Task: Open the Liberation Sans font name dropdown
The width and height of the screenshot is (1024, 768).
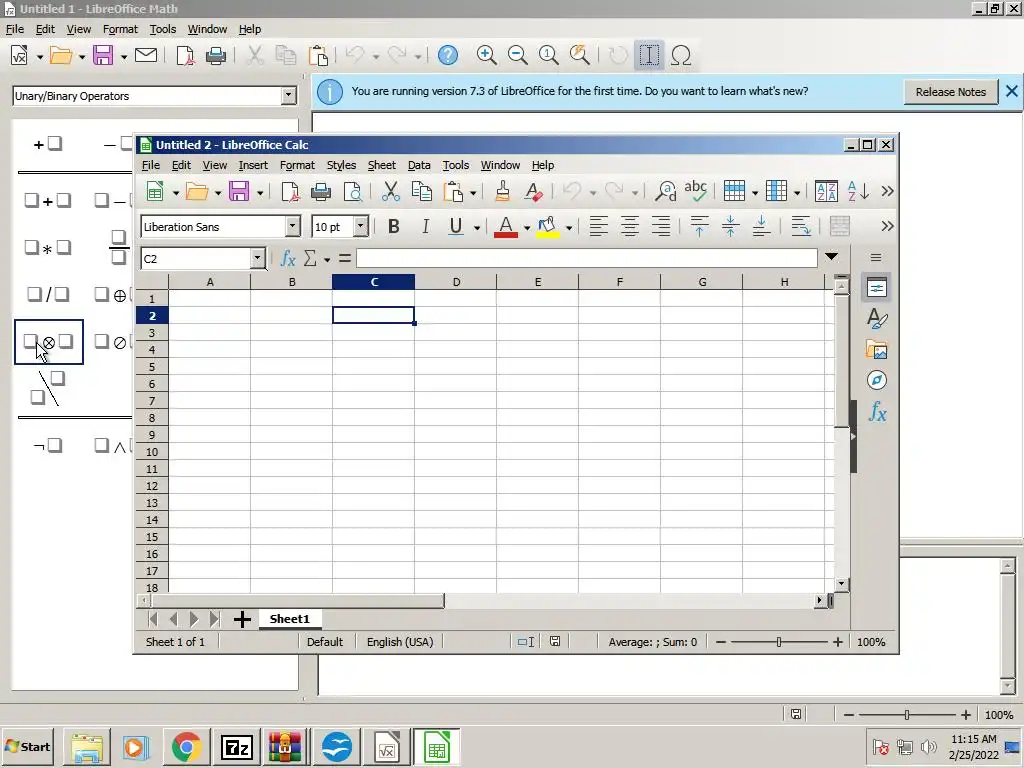Action: coord(293,227)
